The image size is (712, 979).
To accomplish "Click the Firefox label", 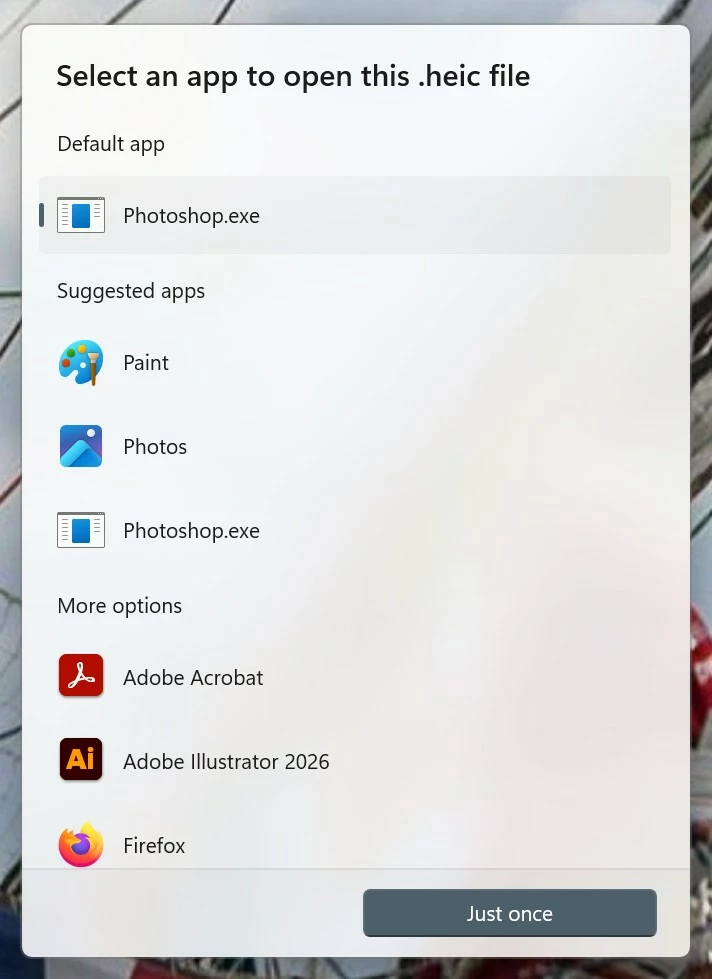I will (154, 845).
